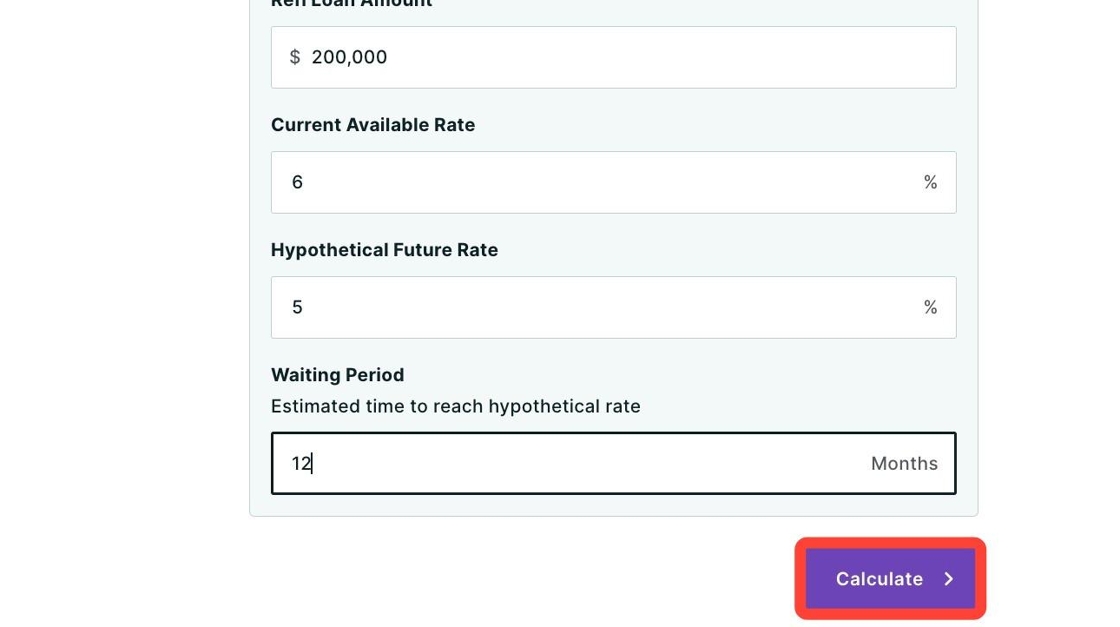The width and height of the screenshot is (1120, 627).
Task: Click the chevron arrow on Calculate button
Action: pyautogui.click(x=948, y=578)
